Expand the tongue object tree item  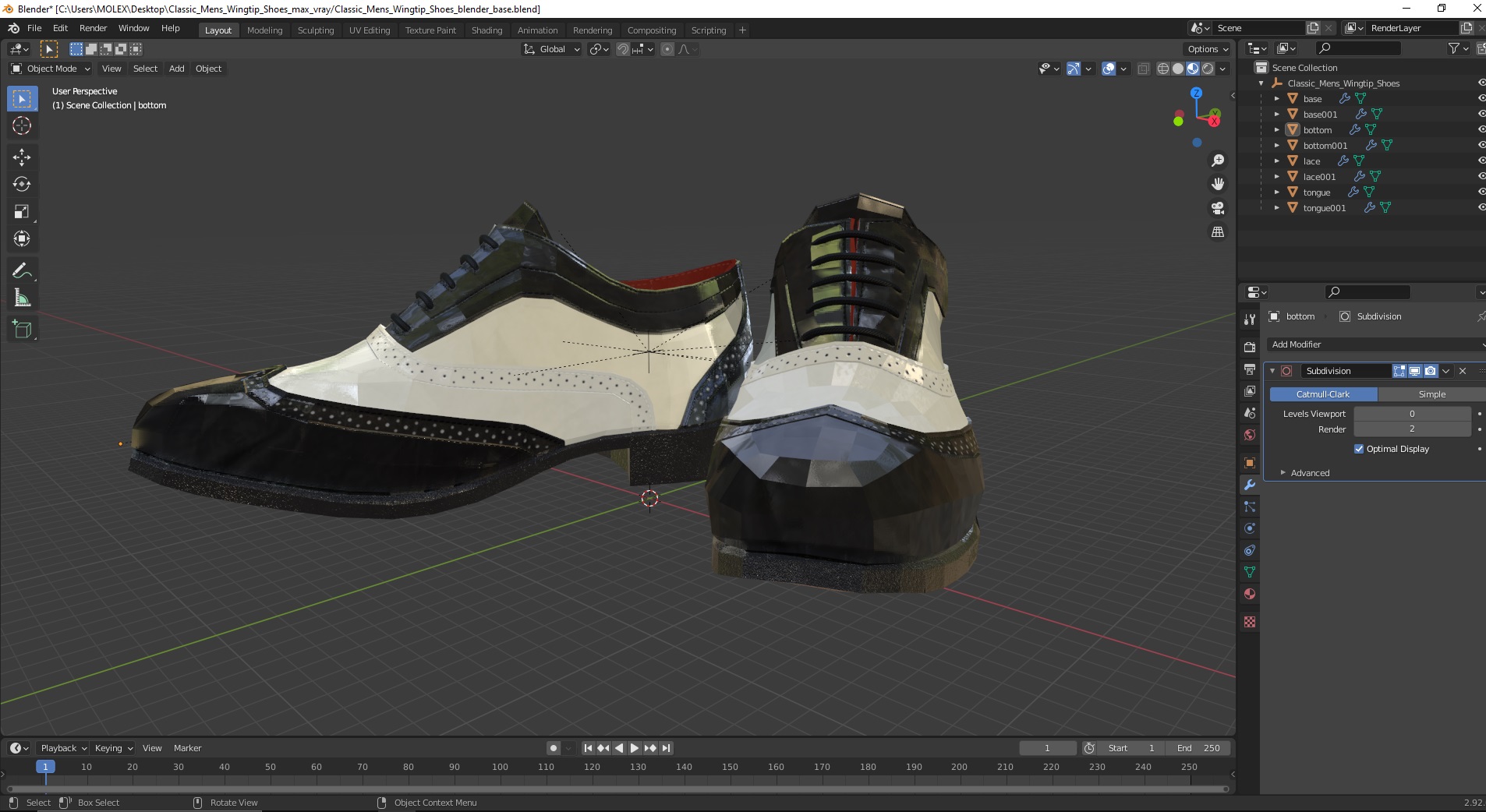pos(1276,192)
